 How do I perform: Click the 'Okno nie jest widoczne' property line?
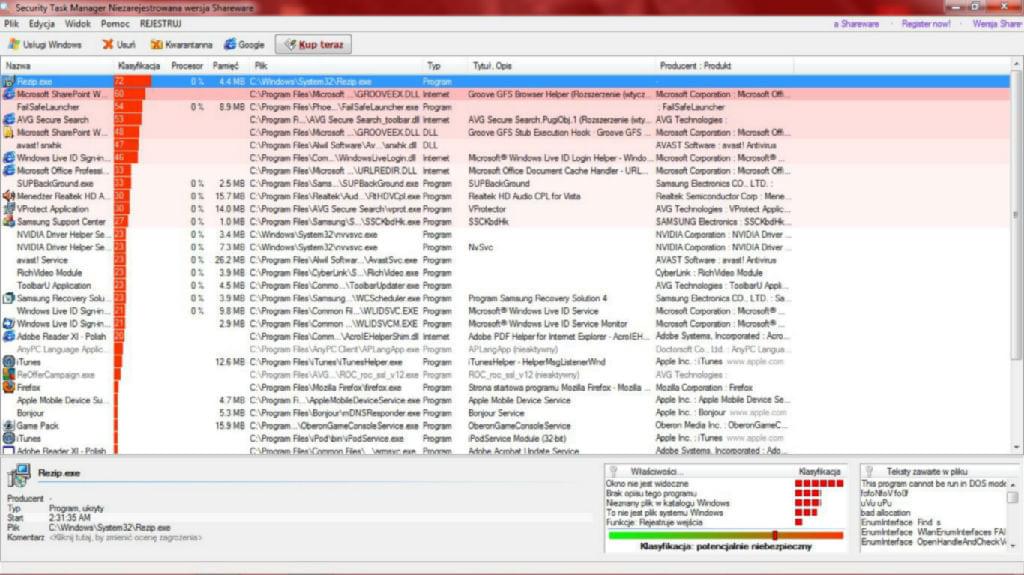(x=647, y=484)
